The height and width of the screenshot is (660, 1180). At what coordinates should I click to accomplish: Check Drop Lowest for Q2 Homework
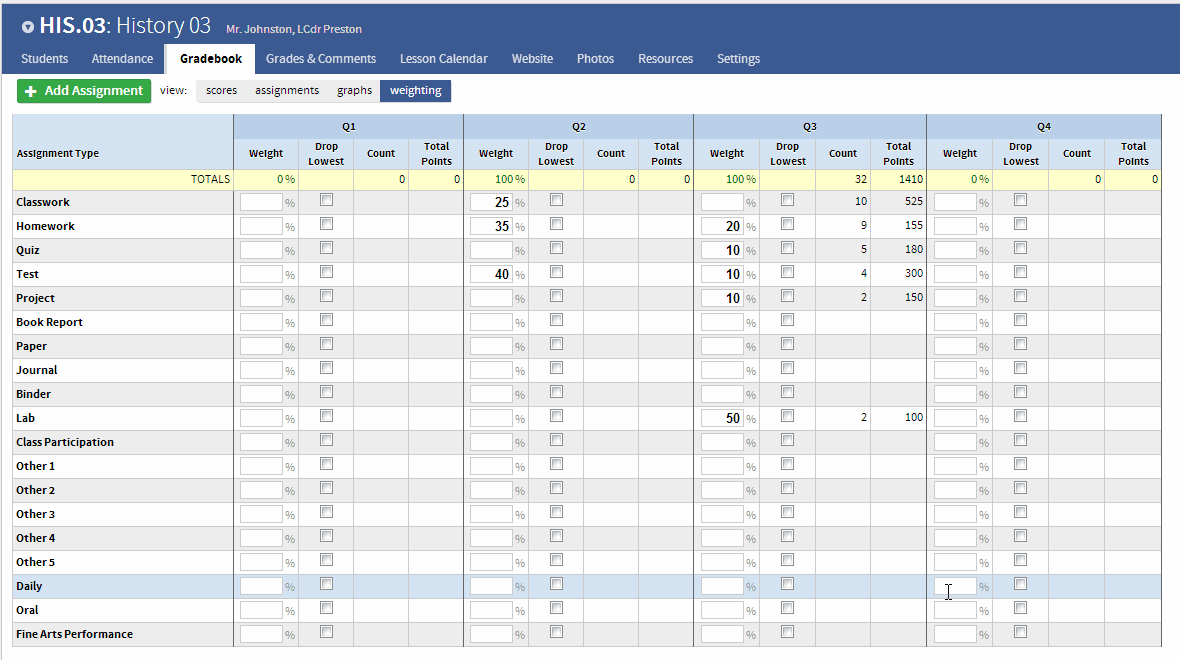pos(556,224)
